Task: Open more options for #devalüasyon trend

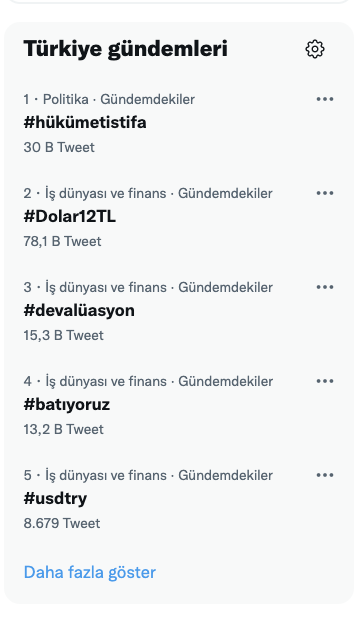Action: 325,287
